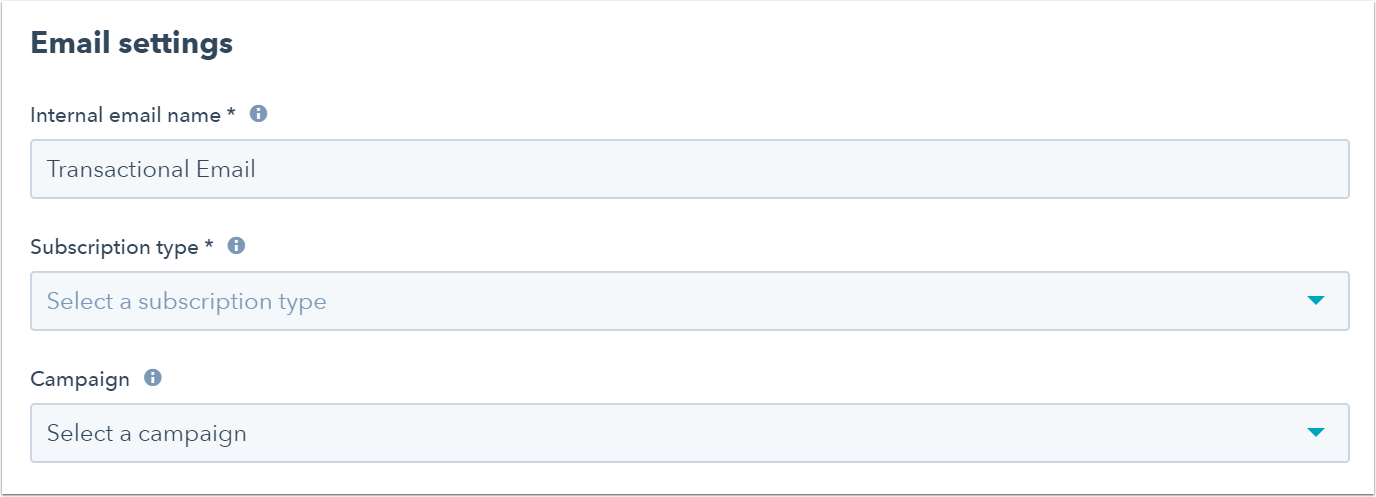Click the 'Subscription type' field label
Screen dimensions: 1376x497
tap(115, 247)
